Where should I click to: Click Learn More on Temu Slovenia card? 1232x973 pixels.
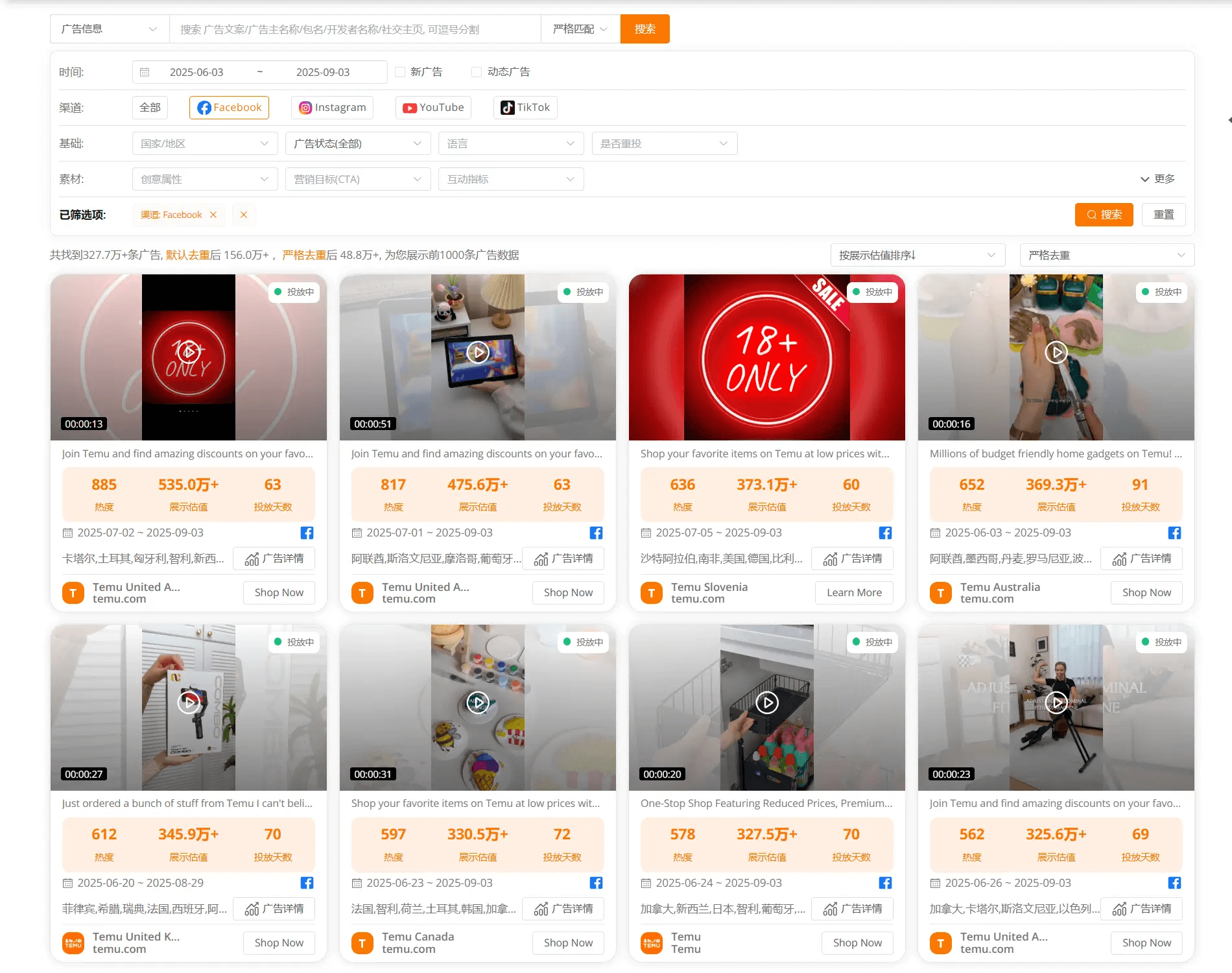point(854,593)
